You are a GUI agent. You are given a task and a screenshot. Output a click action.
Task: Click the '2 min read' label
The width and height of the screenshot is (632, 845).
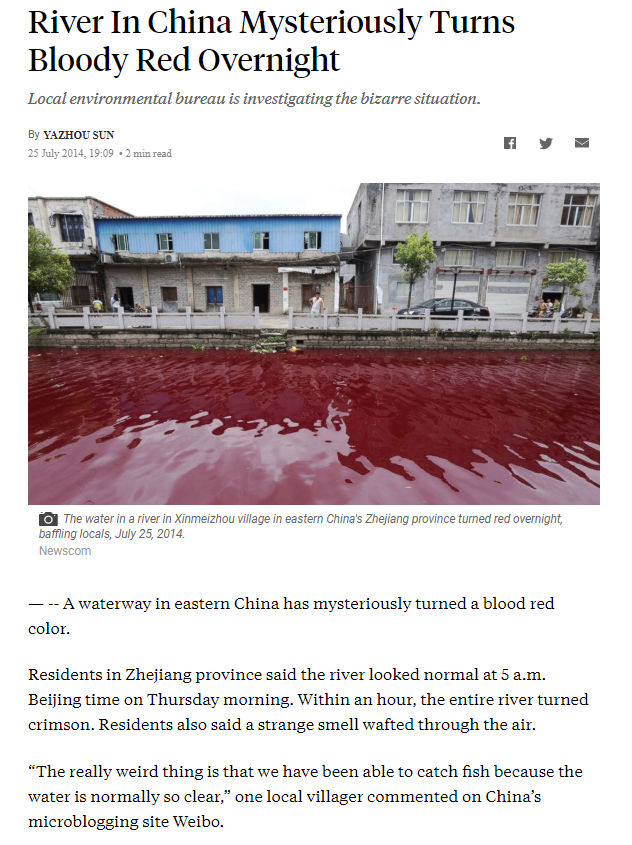[149, 154]
